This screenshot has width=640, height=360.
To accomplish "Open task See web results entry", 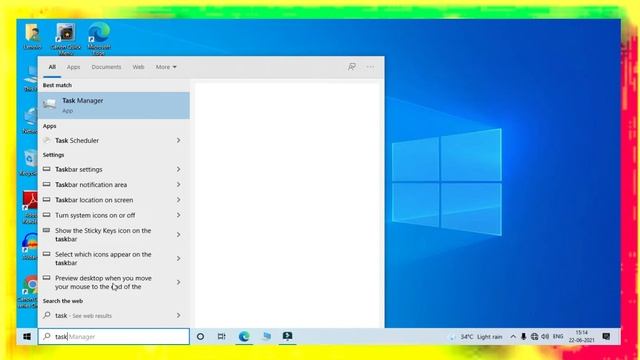I will (x=113, y=315).
